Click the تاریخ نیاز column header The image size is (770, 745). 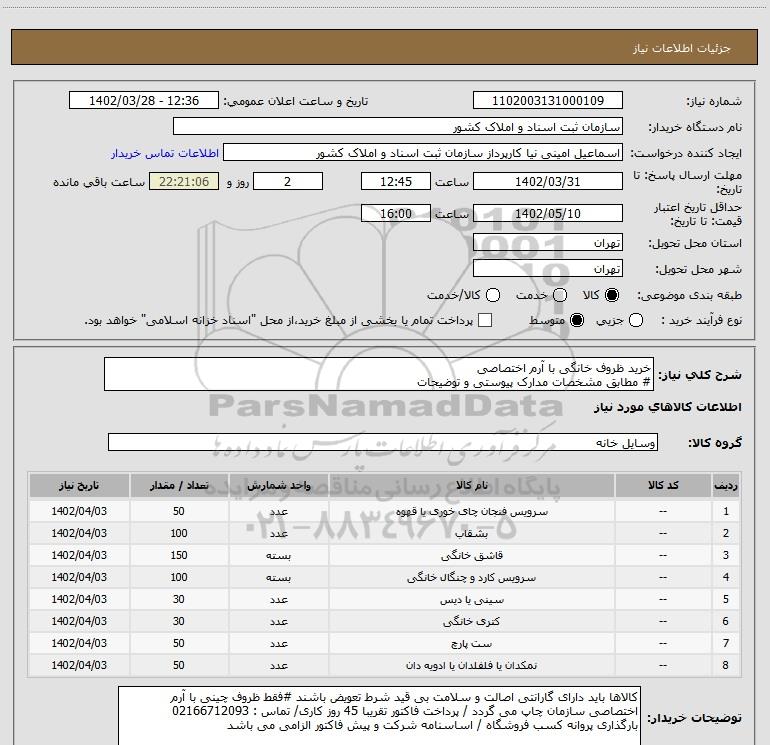pos(79,486)
